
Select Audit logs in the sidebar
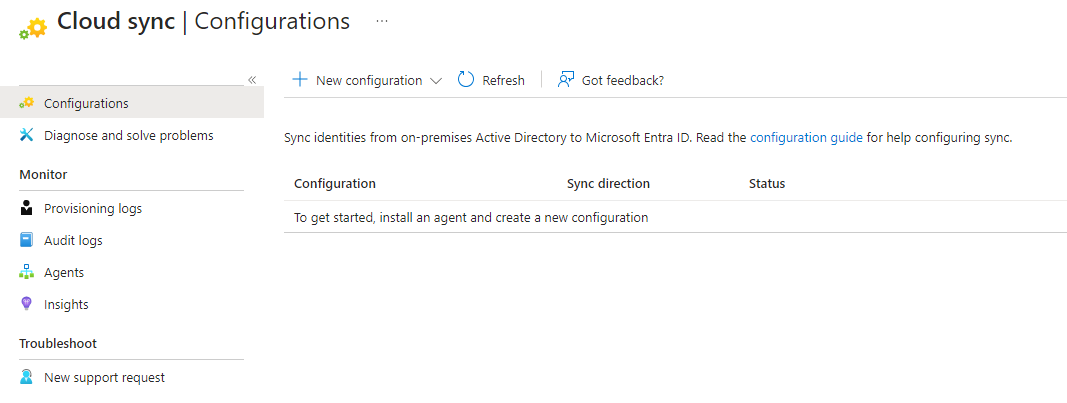pyautogui.click(x=73, y=241)
